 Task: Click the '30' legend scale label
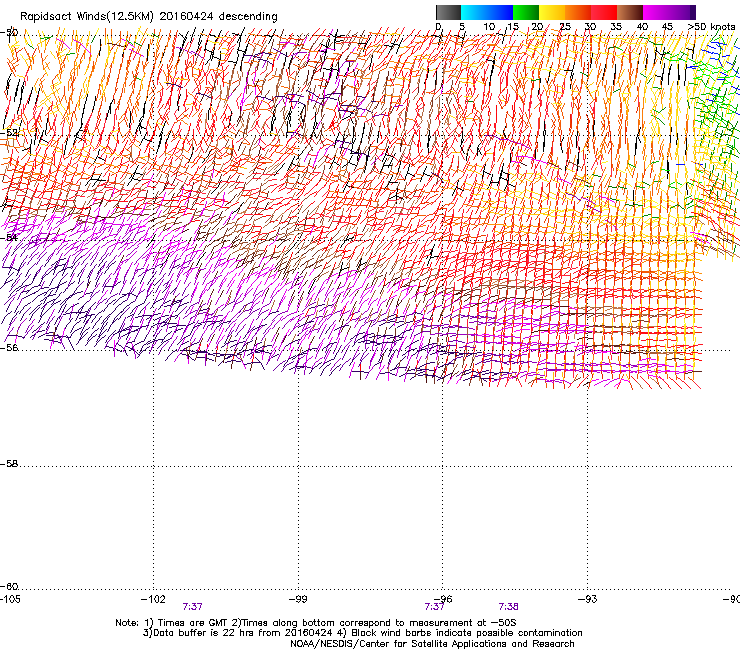point(590,27)
